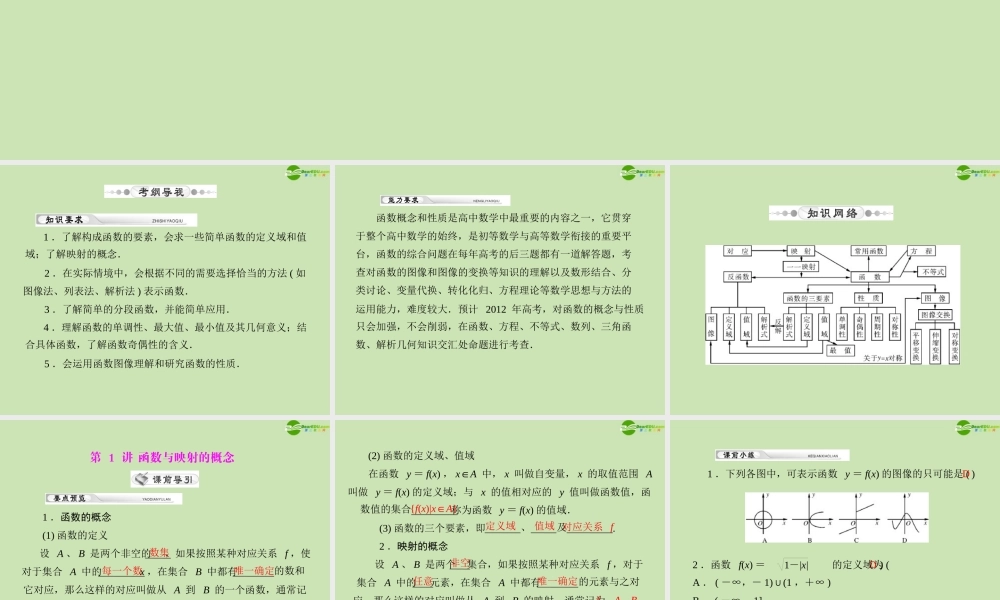Click the 反函数 box in the diagram
Viewport: 1000px width, 600px height.
737,277
